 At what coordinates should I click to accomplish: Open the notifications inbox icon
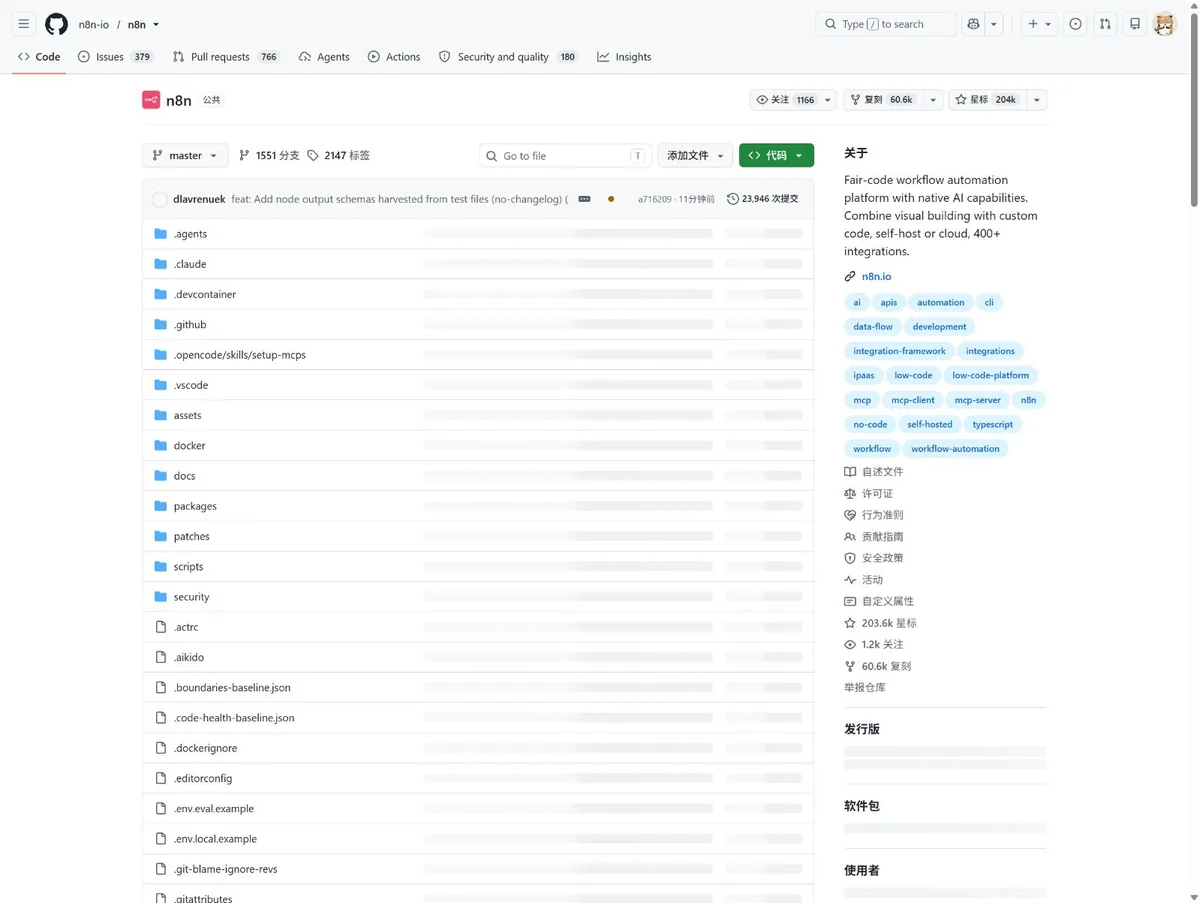click(1135, 24)
